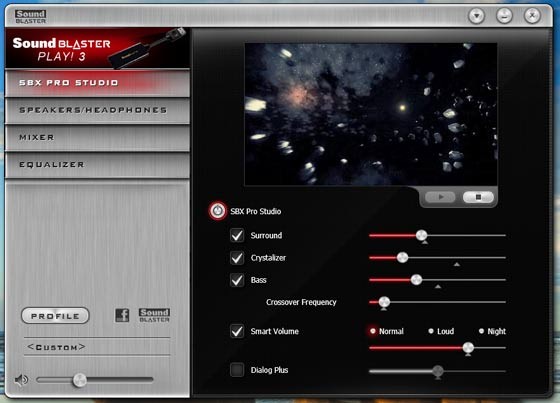Click the Surround level slider handle

coord(421,235)
